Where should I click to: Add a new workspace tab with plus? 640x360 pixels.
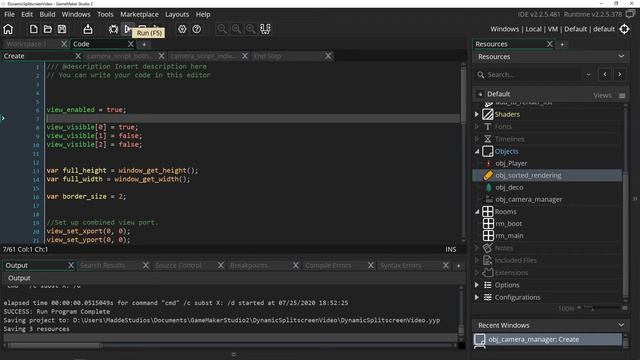tap(144, 44)
